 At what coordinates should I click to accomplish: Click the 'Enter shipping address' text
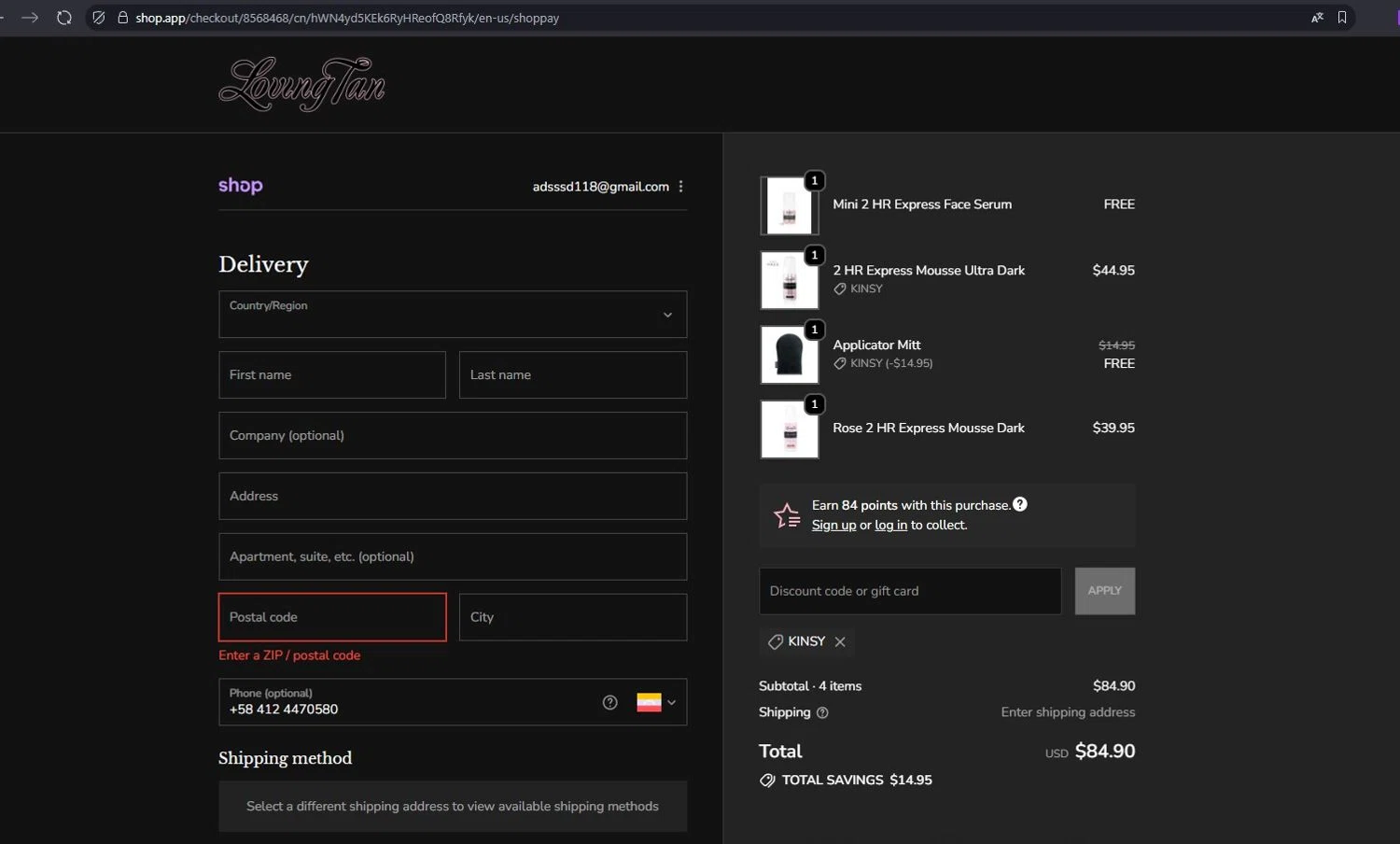click(1068, 712)
